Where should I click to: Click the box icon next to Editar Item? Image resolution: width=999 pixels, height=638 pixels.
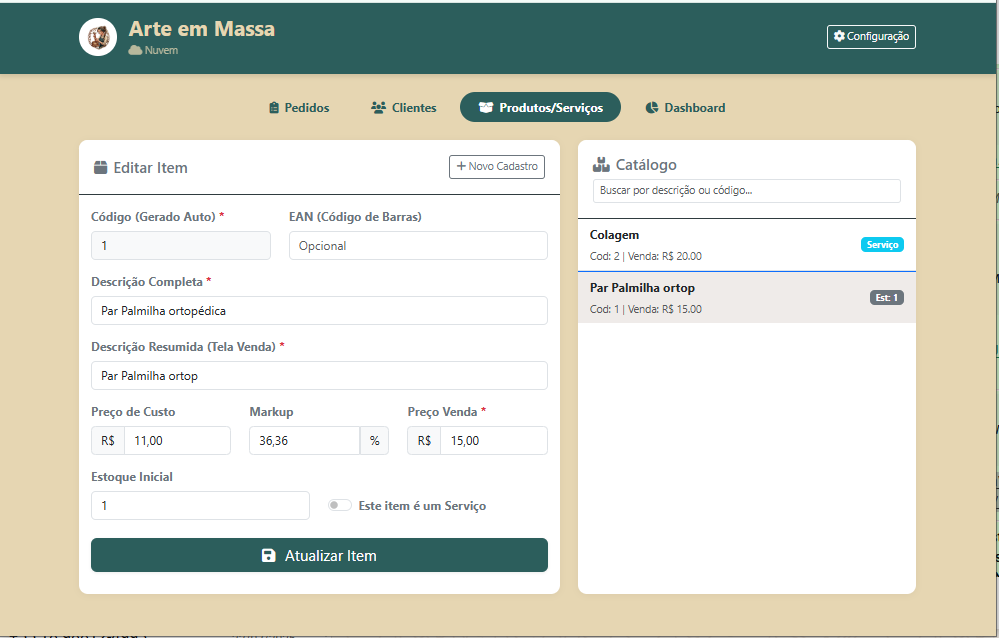[100, 168]
